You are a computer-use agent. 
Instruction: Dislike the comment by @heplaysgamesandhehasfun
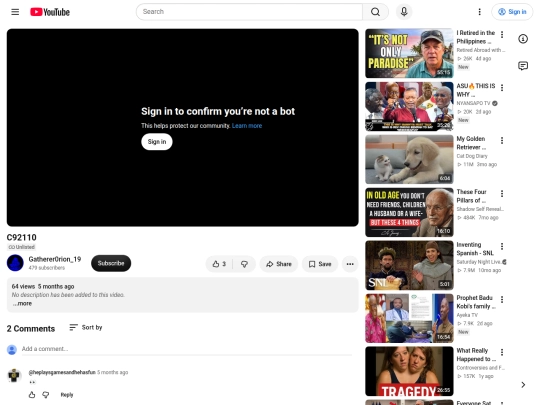point(45,395)
